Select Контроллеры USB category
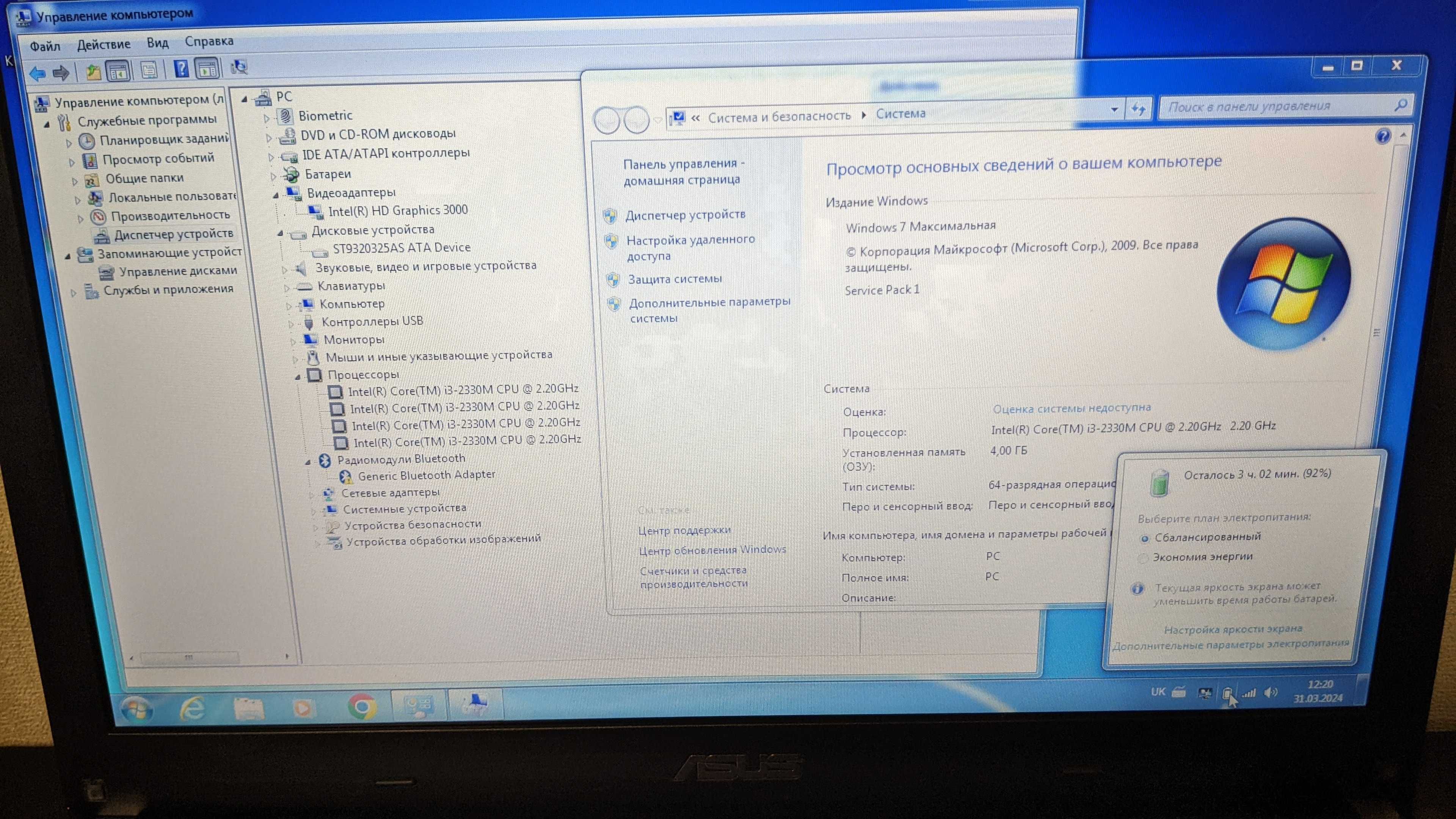 (372, 322)
